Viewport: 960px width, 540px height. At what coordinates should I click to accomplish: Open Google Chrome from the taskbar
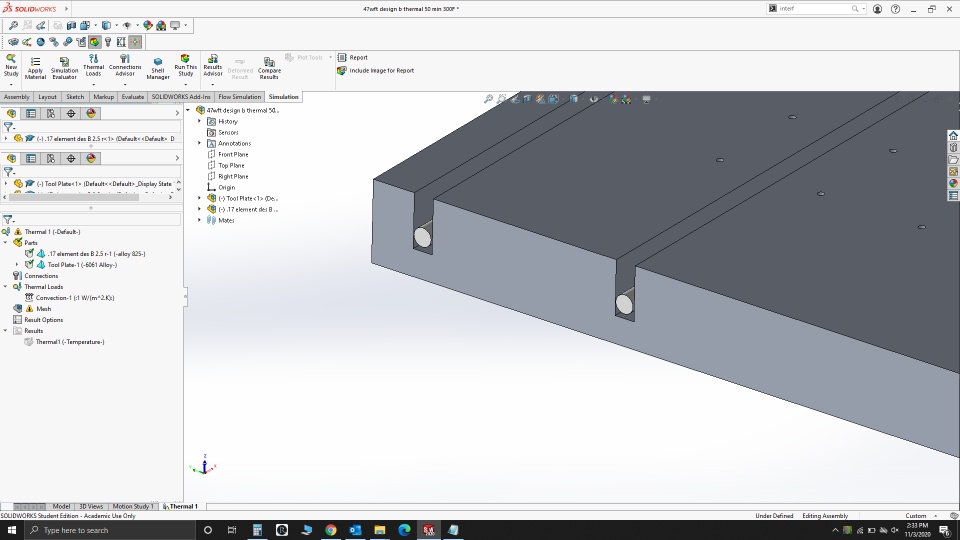331,530
